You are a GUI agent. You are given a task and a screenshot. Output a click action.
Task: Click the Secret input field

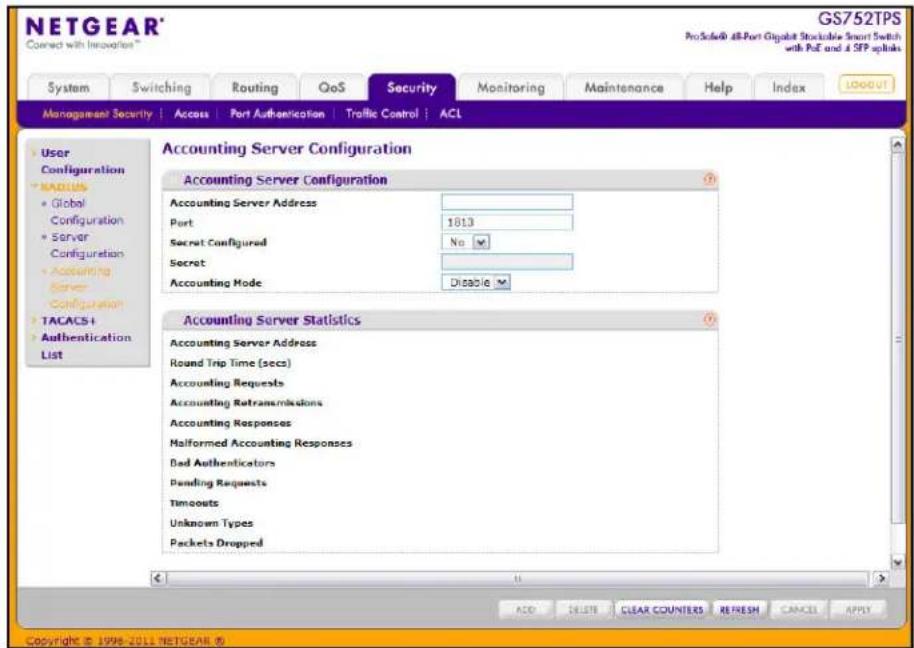[x=507, y=262]
